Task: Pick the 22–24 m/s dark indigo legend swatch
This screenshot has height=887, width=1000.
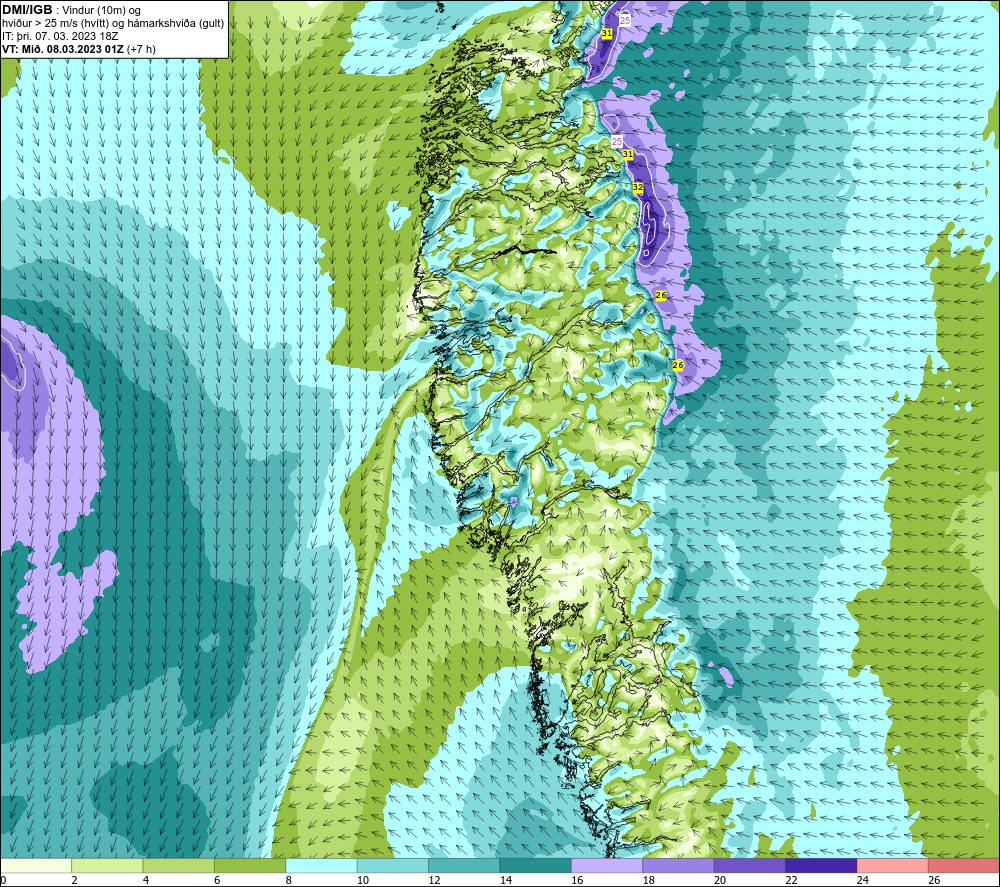Action: coord(821,866)
